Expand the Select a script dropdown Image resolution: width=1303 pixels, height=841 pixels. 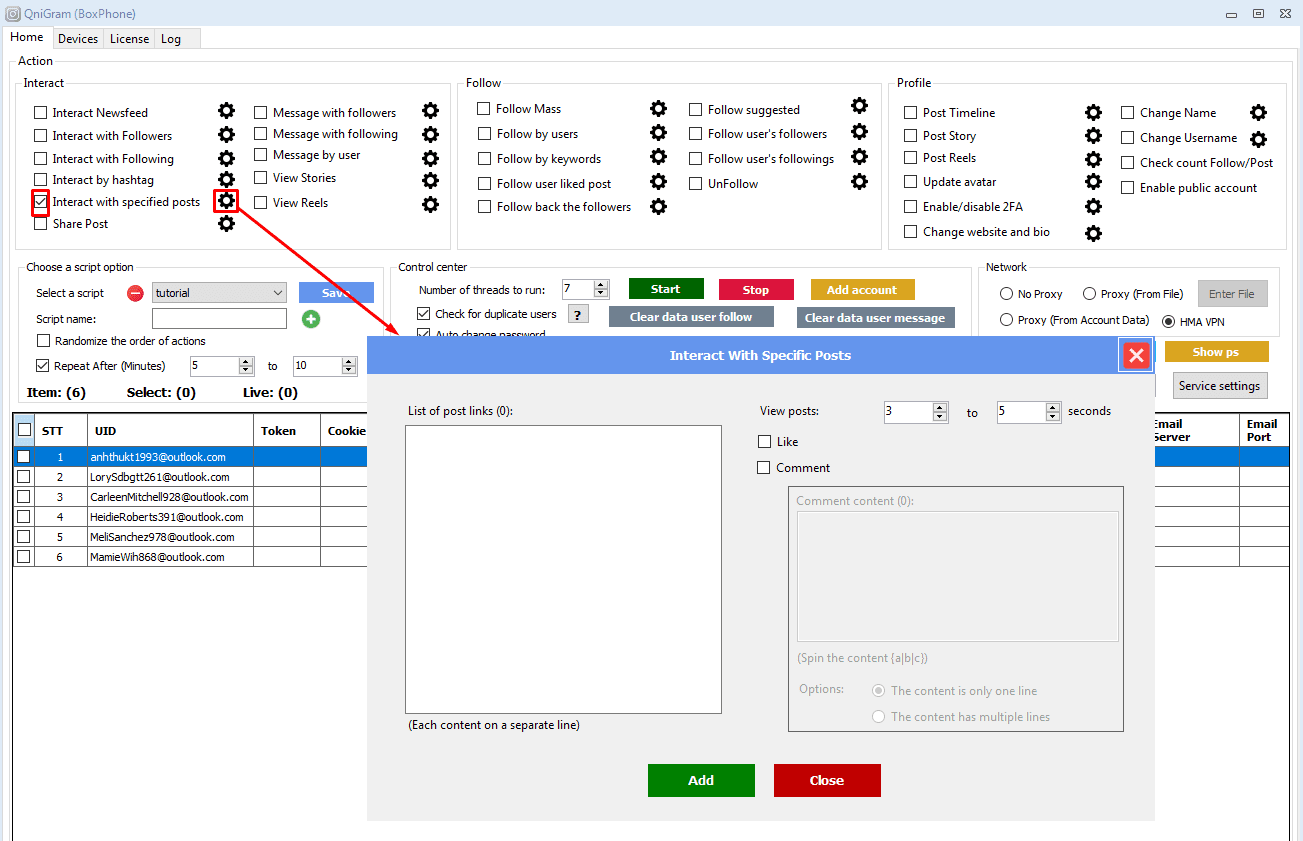click(x=277, y=293)
